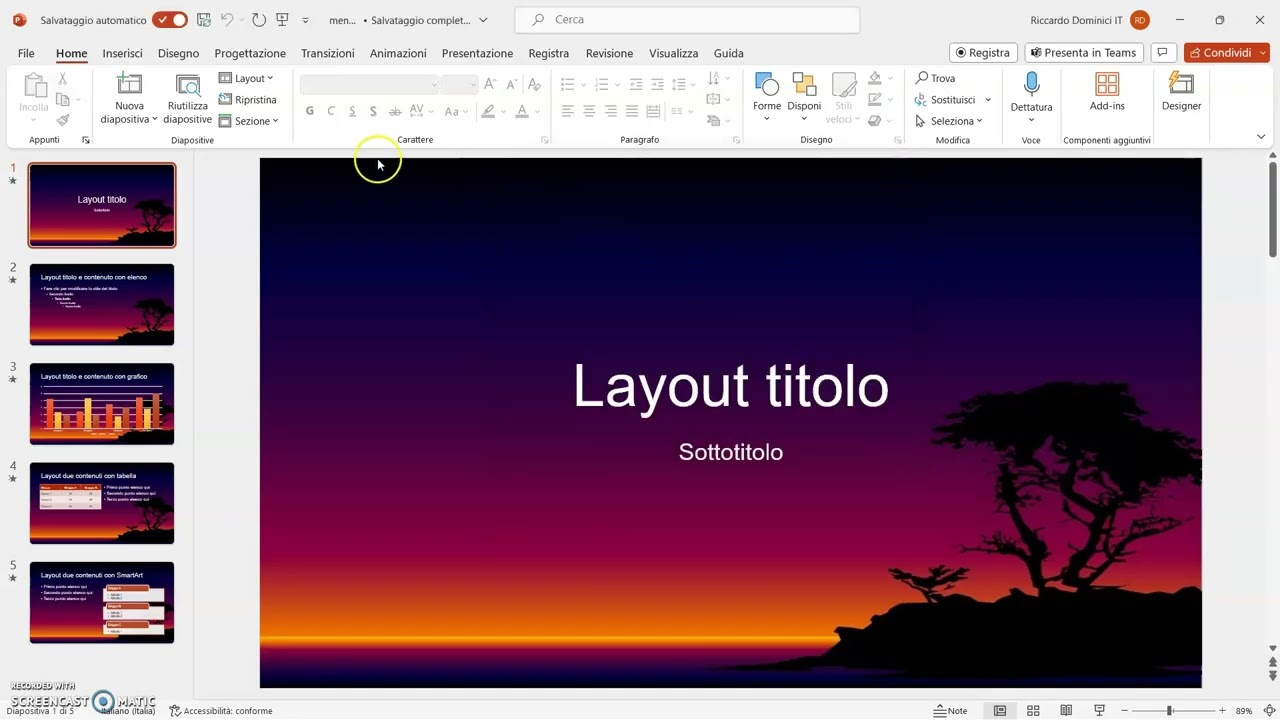Open the comments pane icon

pyautogui.click(x=1163, y=53)
